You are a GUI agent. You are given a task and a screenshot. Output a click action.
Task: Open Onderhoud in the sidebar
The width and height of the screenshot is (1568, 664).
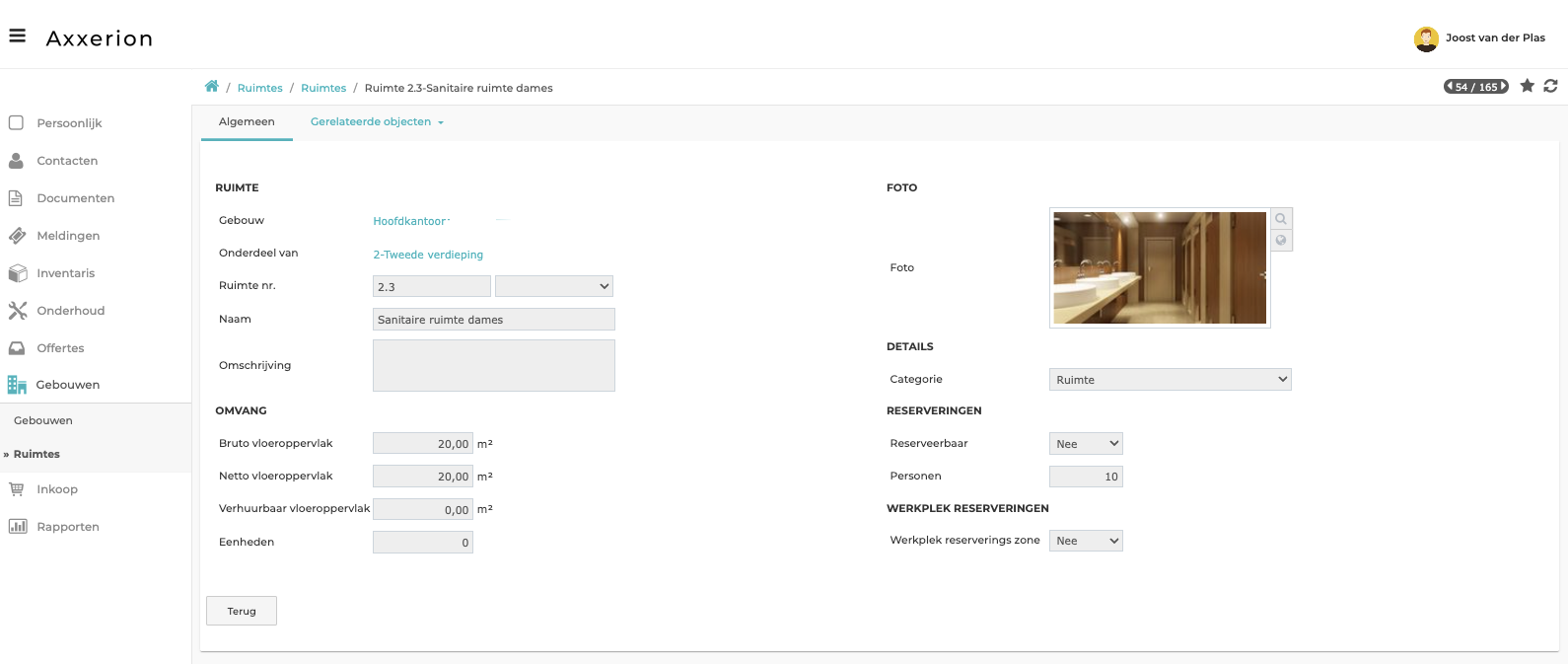[x=70, y=311]
